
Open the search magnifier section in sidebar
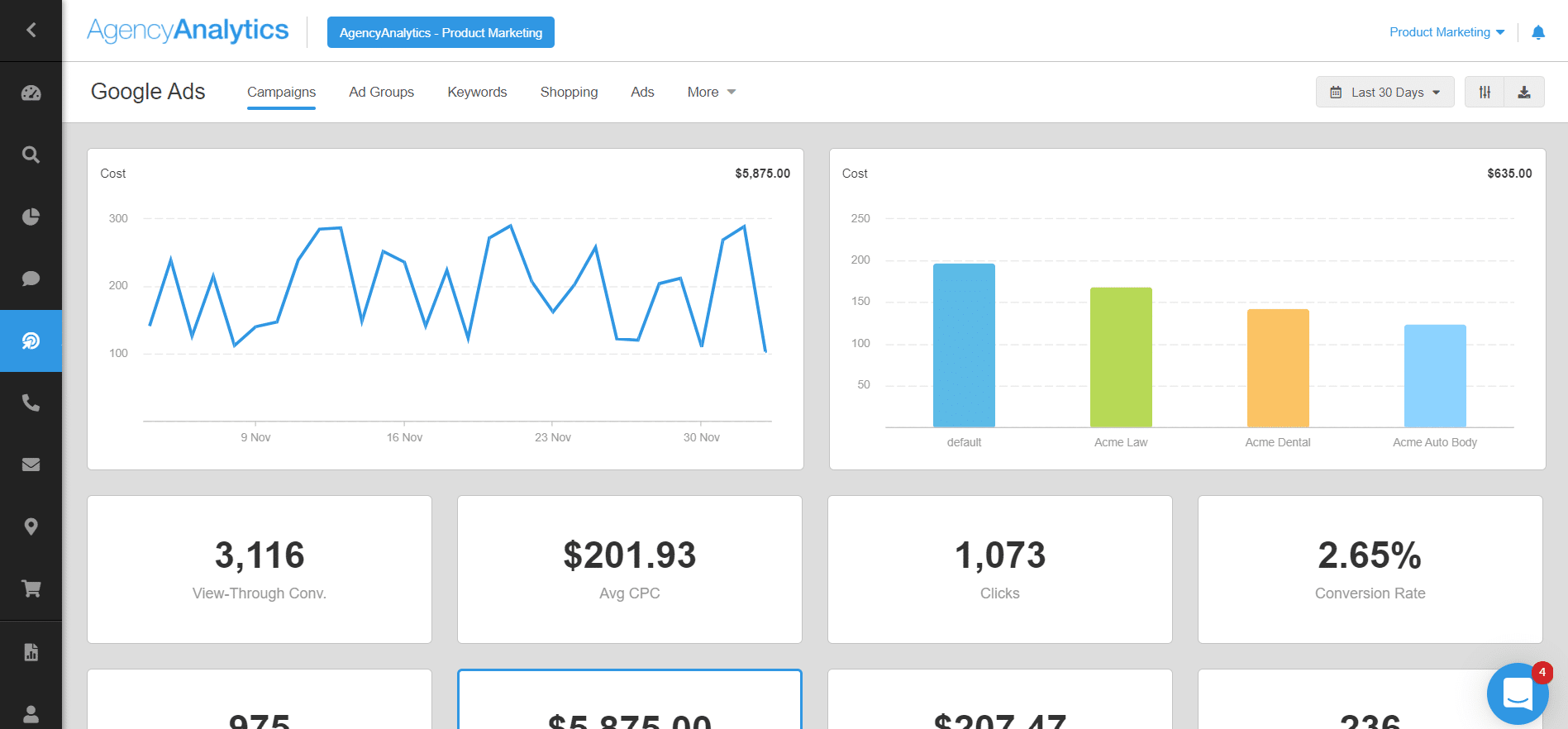(31, 155)
